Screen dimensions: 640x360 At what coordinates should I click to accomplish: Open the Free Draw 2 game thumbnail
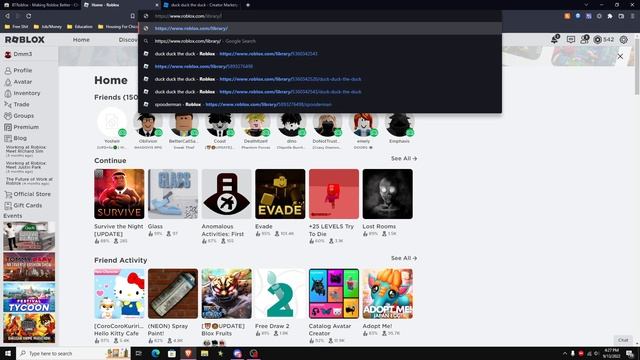[x=280, y=293]
